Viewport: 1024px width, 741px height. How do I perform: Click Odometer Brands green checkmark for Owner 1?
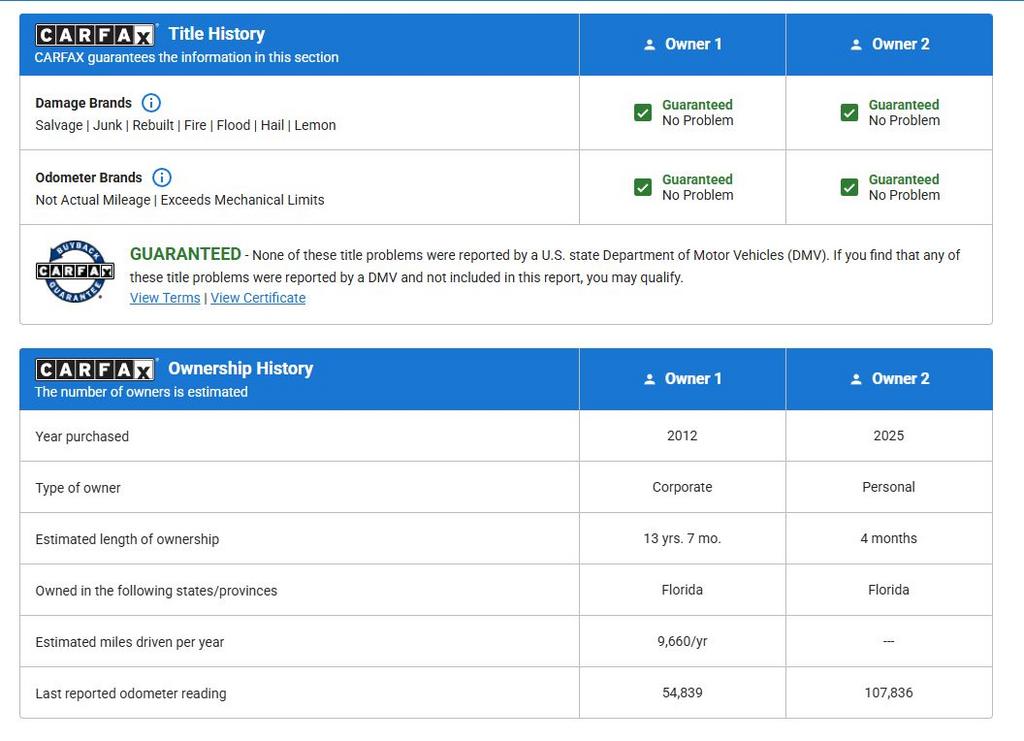tap(643, 187)
